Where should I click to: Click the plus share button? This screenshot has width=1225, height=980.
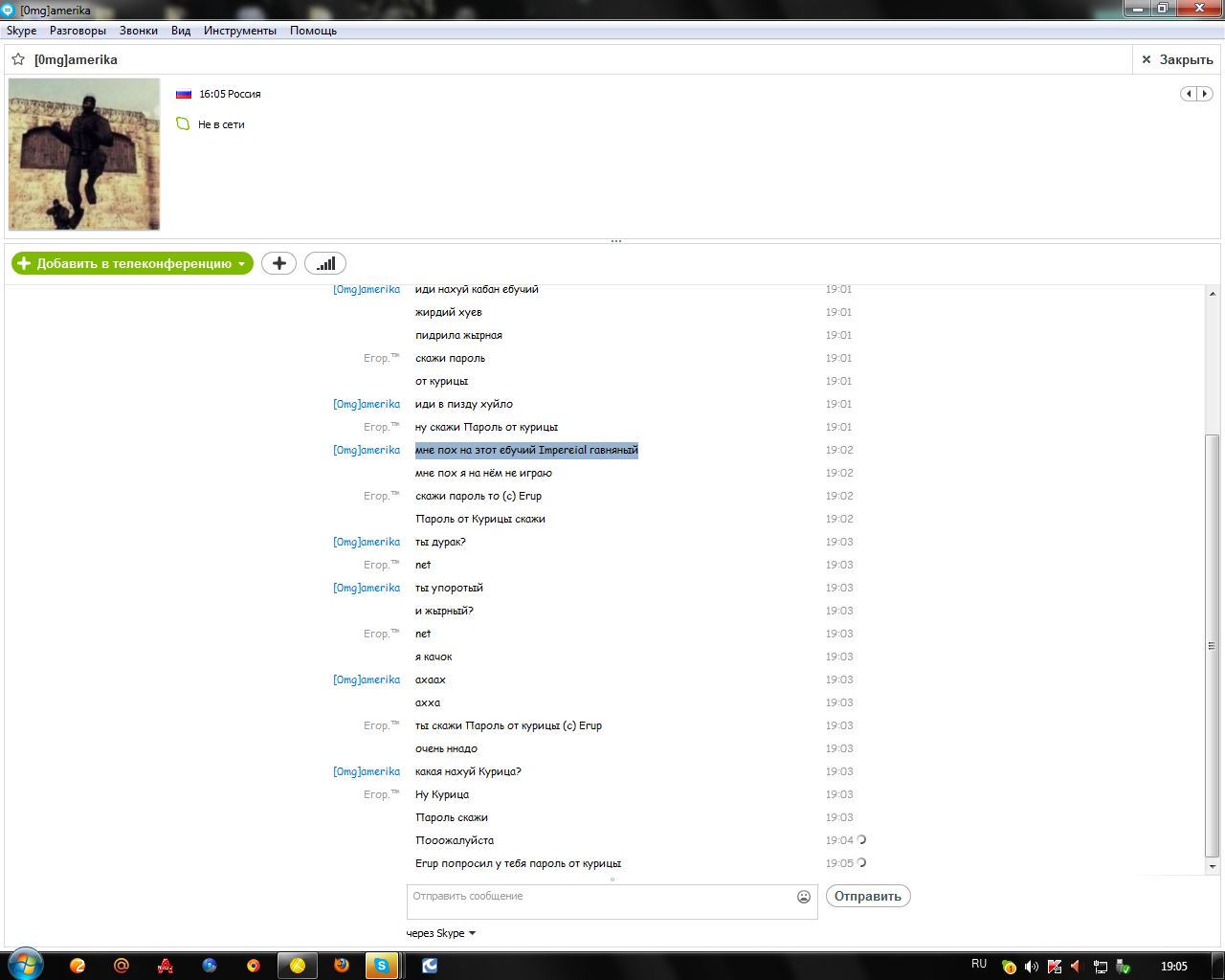[278, 263]
